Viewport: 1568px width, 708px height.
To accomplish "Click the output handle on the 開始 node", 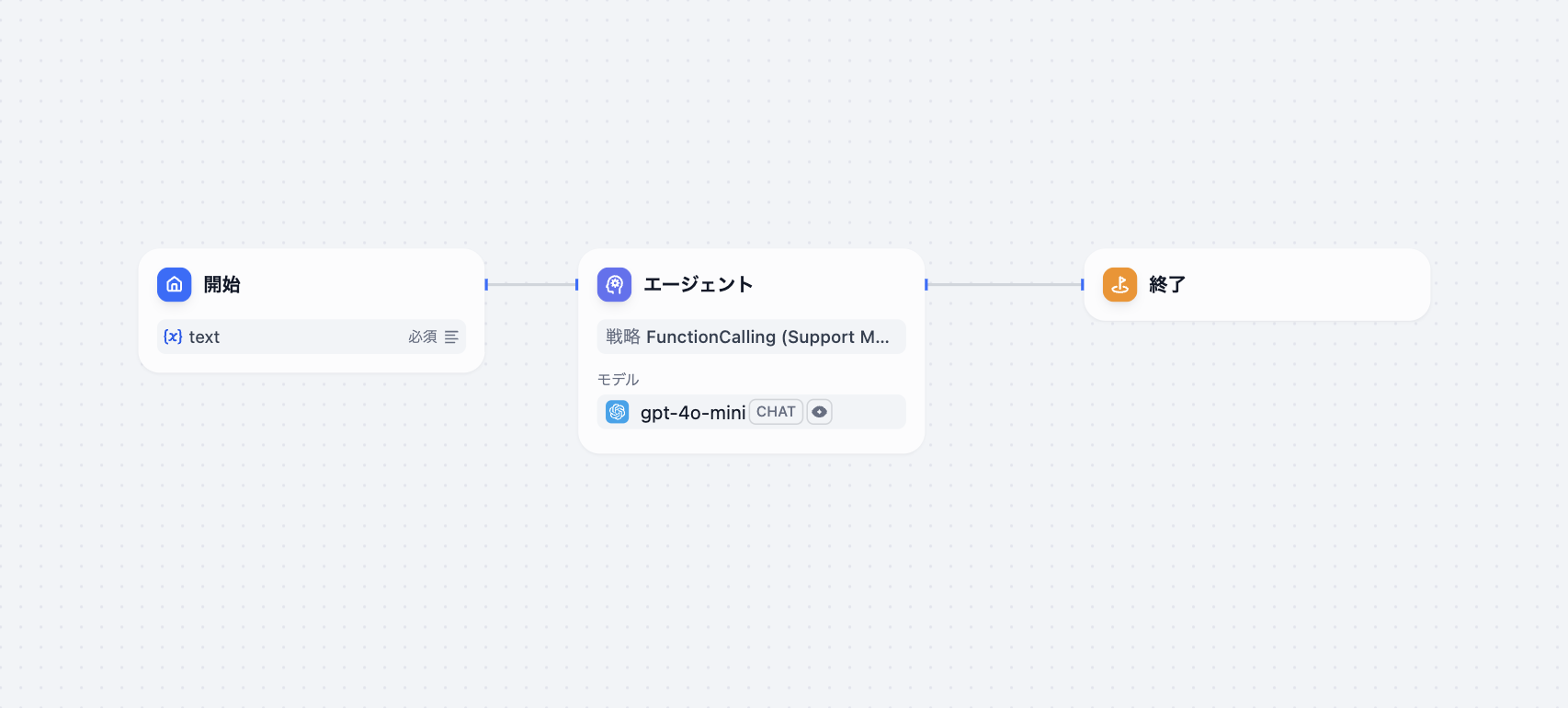I will click(x=486, y=285).
